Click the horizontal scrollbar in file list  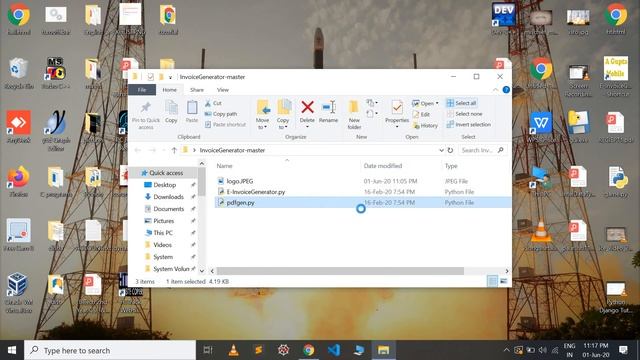pyautogui.click(x=340, y=271)
